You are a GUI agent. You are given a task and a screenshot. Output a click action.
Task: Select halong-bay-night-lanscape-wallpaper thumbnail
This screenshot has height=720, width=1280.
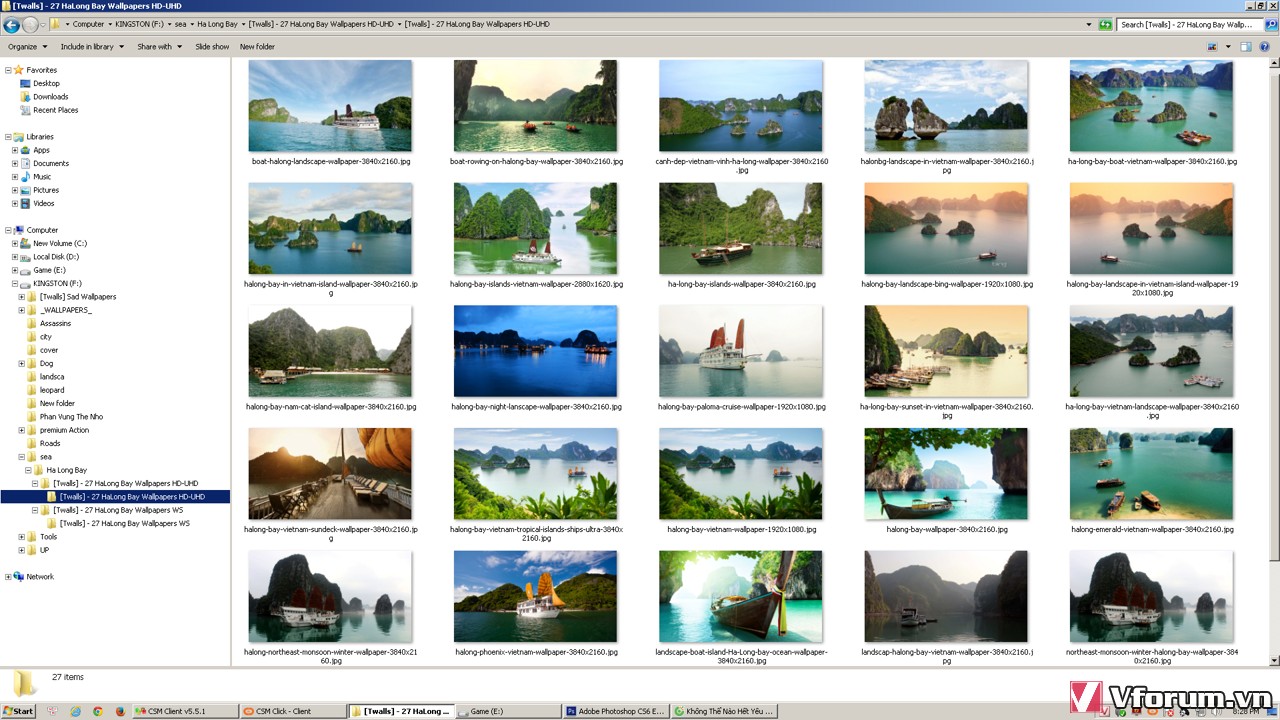[x=535, y=351]
